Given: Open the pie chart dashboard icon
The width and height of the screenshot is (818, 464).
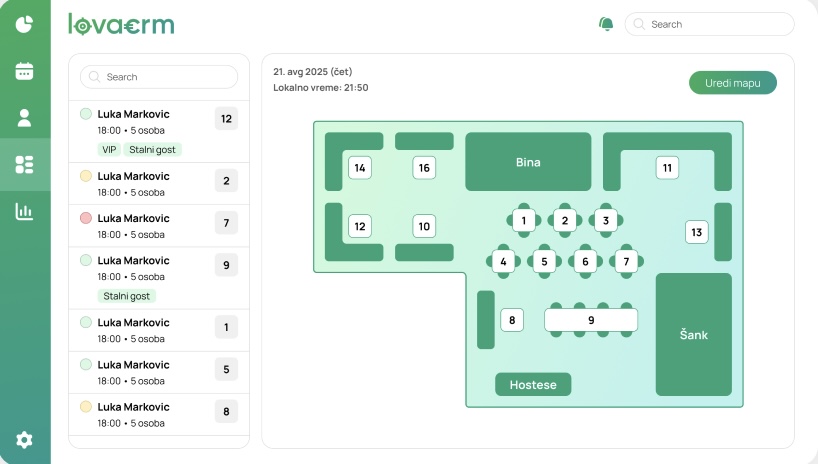Looking at the screenshot, I should click(25, 24).
